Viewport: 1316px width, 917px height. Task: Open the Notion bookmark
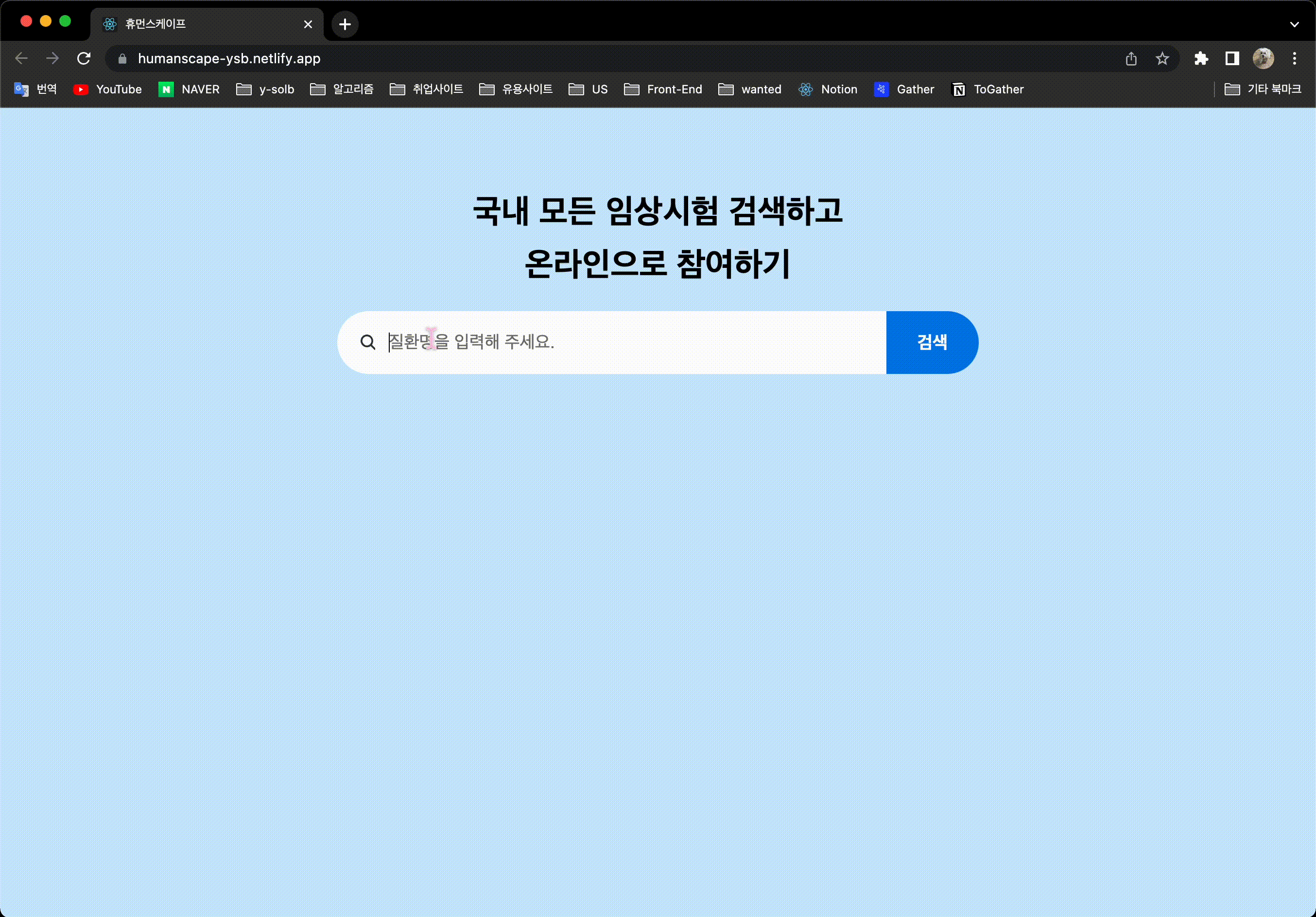(828, 89)
